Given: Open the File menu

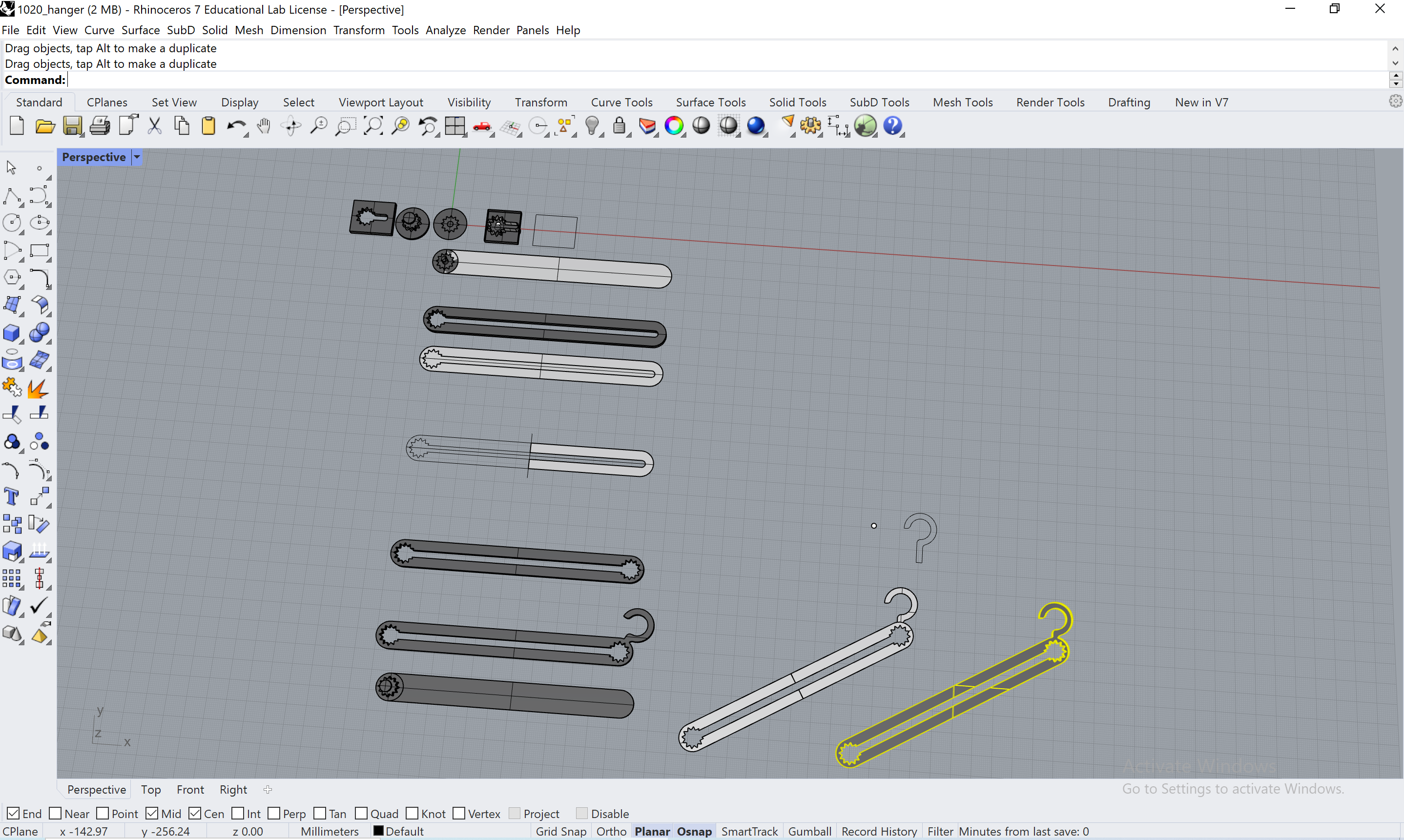Looking at the screenshot, I should tap(10, 30).
